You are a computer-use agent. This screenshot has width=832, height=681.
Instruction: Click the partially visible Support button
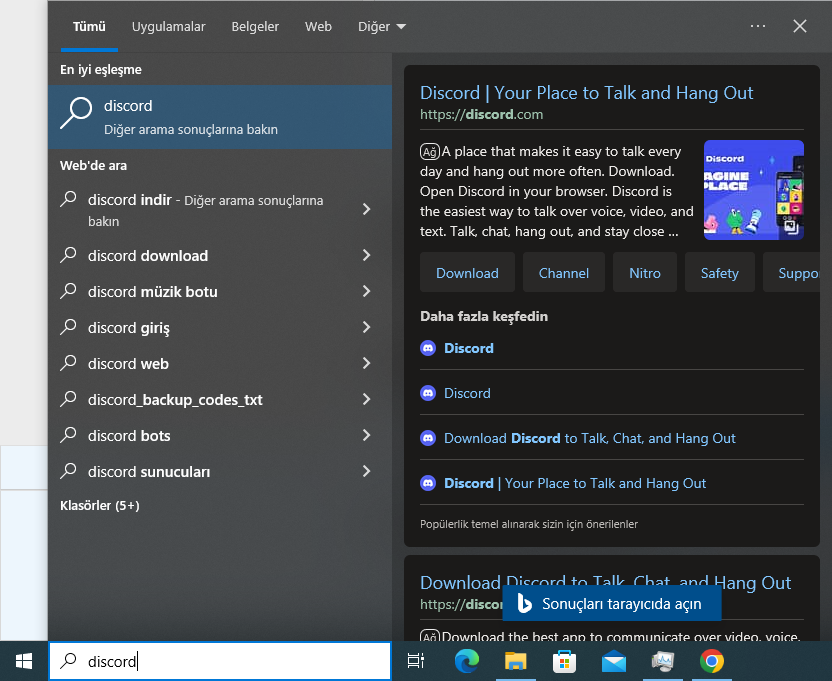pyautogui.click(x=792, y=273)
